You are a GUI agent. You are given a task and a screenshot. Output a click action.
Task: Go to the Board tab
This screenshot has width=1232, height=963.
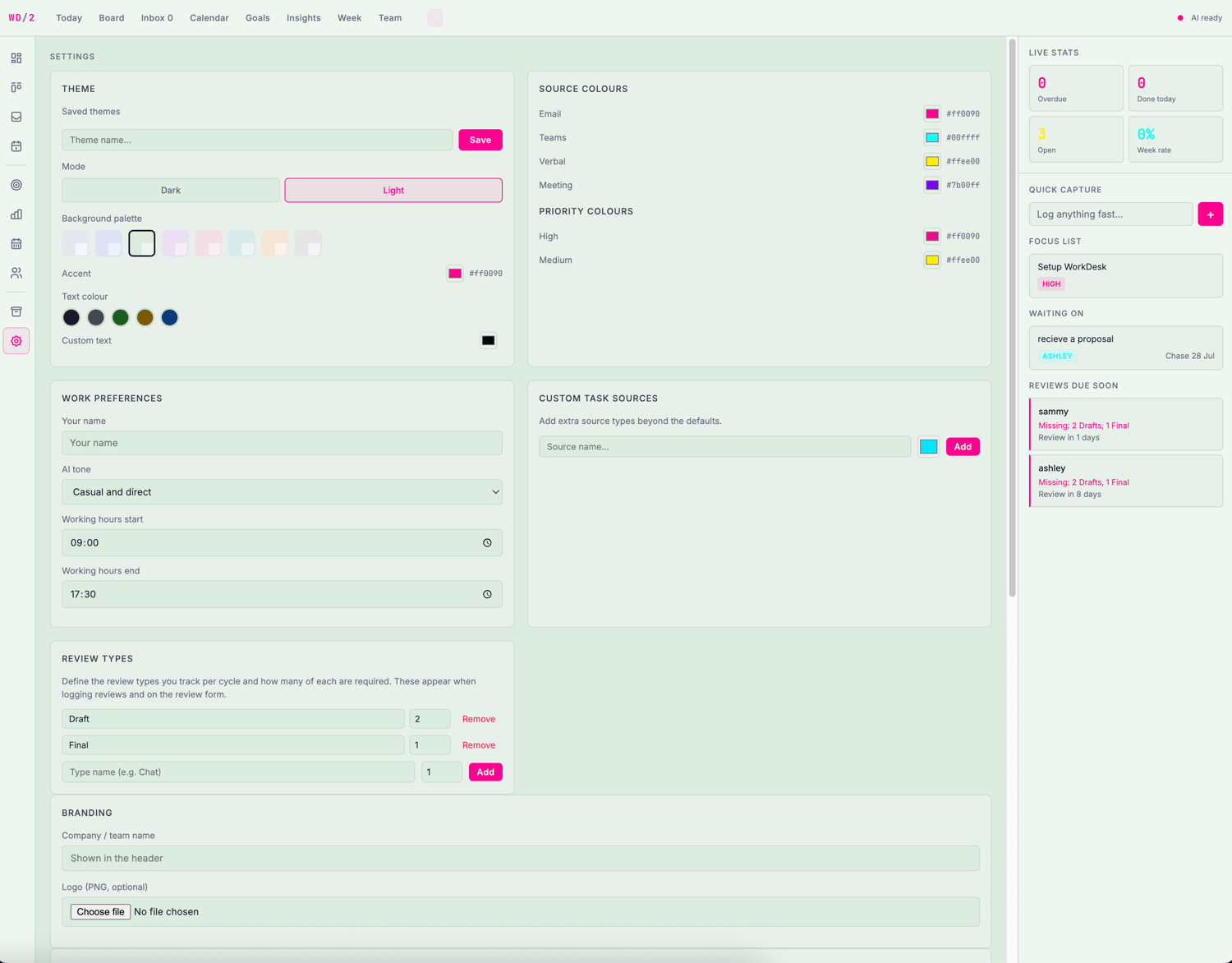point(112,18)
